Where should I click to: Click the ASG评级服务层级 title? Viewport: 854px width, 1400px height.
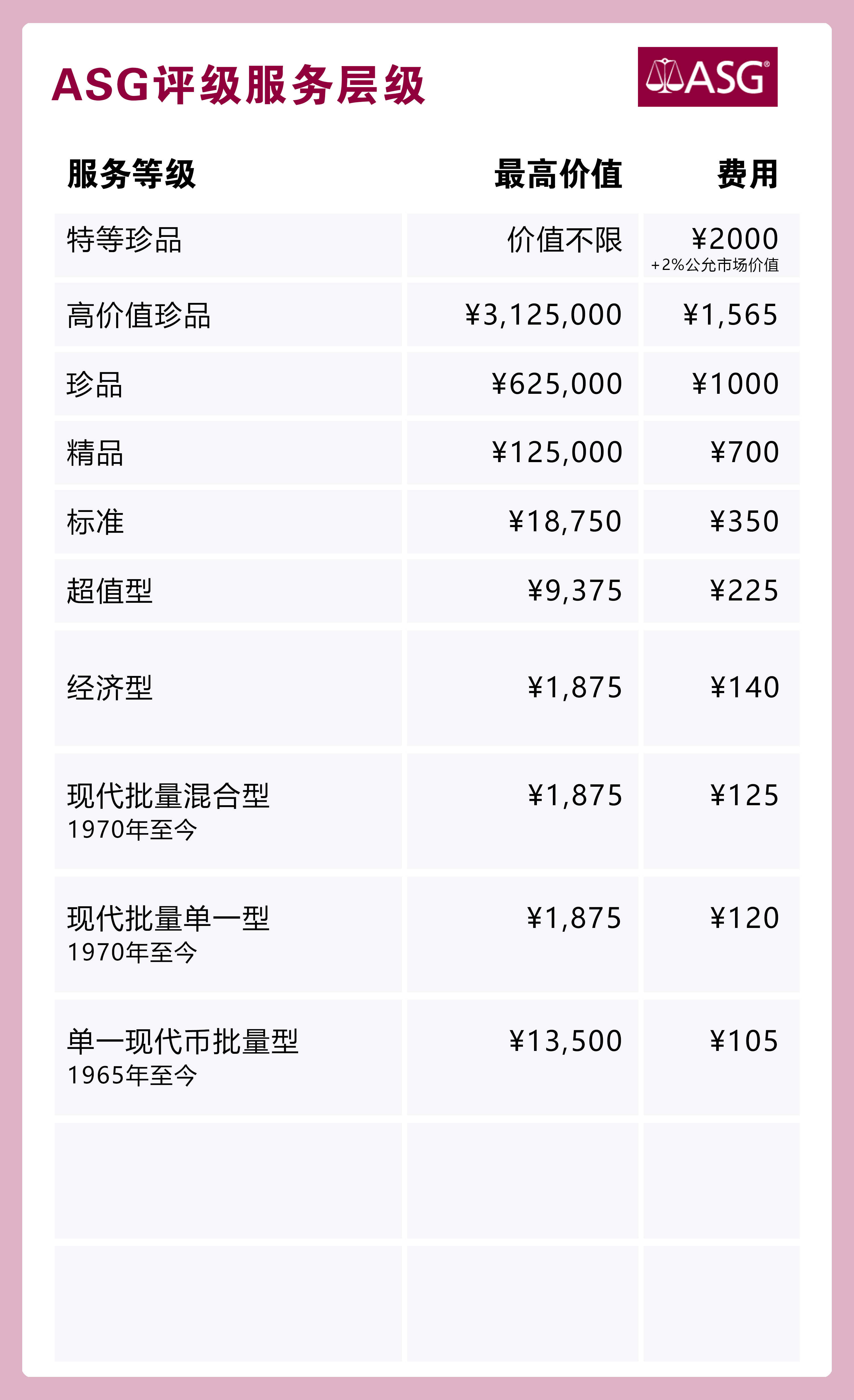[x=238, y=85]
